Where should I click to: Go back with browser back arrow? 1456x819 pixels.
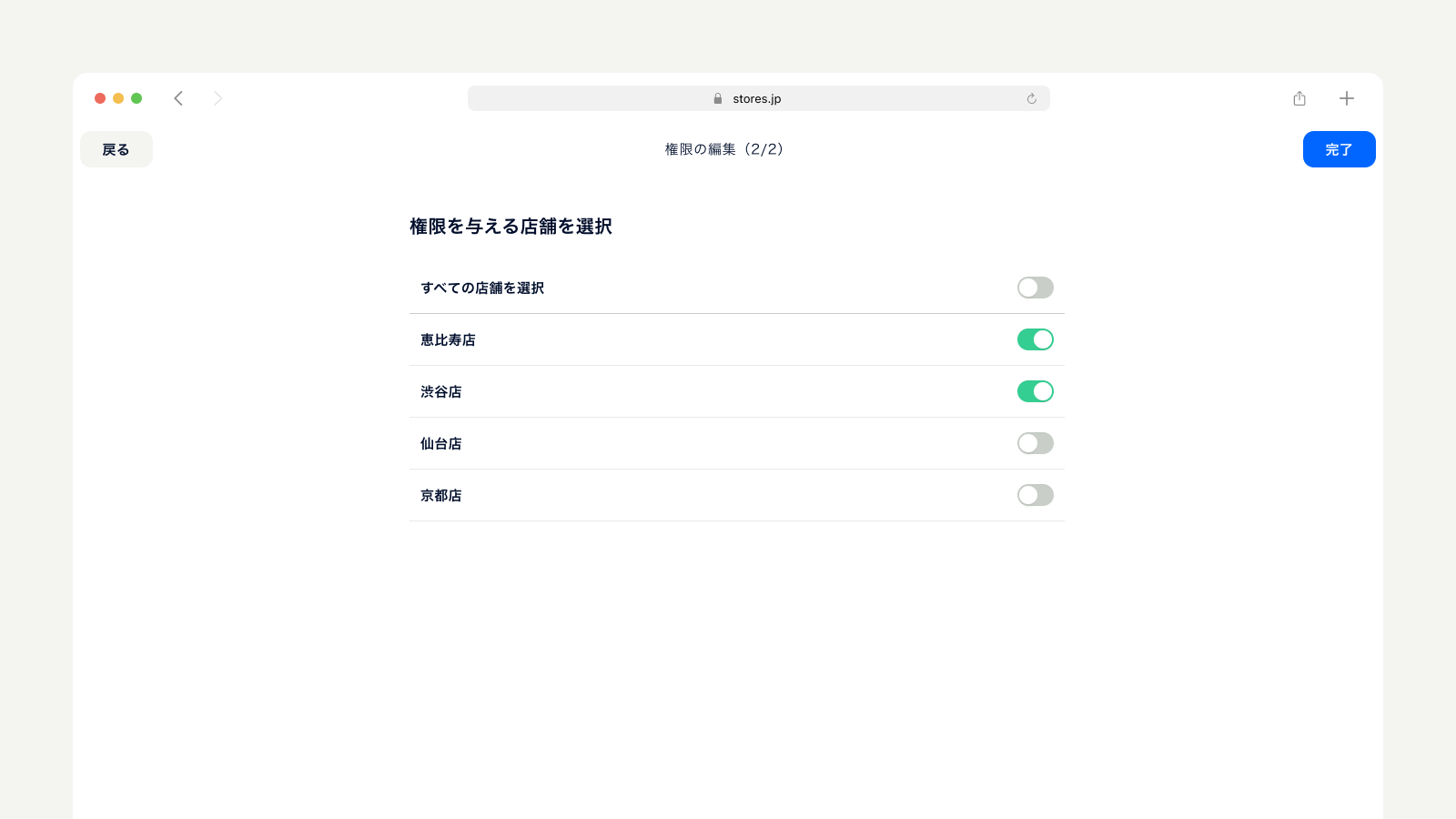(x=178, y=98)
